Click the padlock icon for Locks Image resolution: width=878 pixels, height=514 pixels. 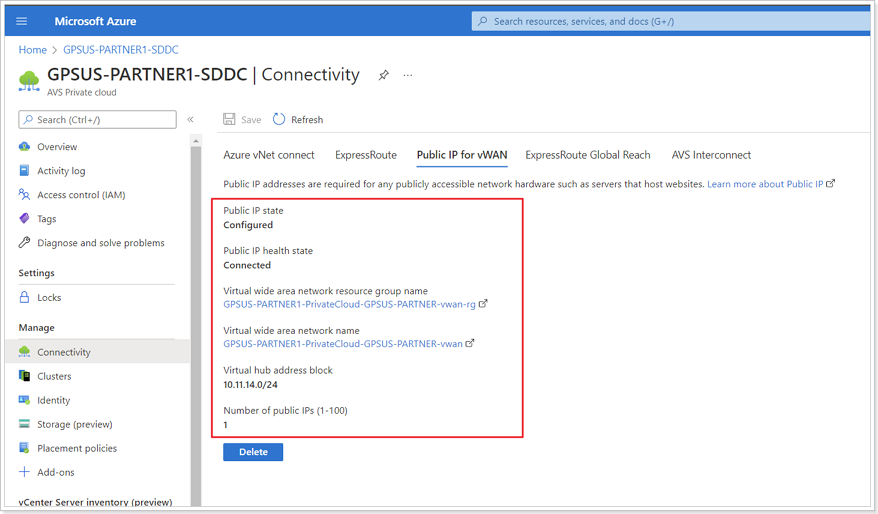pos(24,297)
